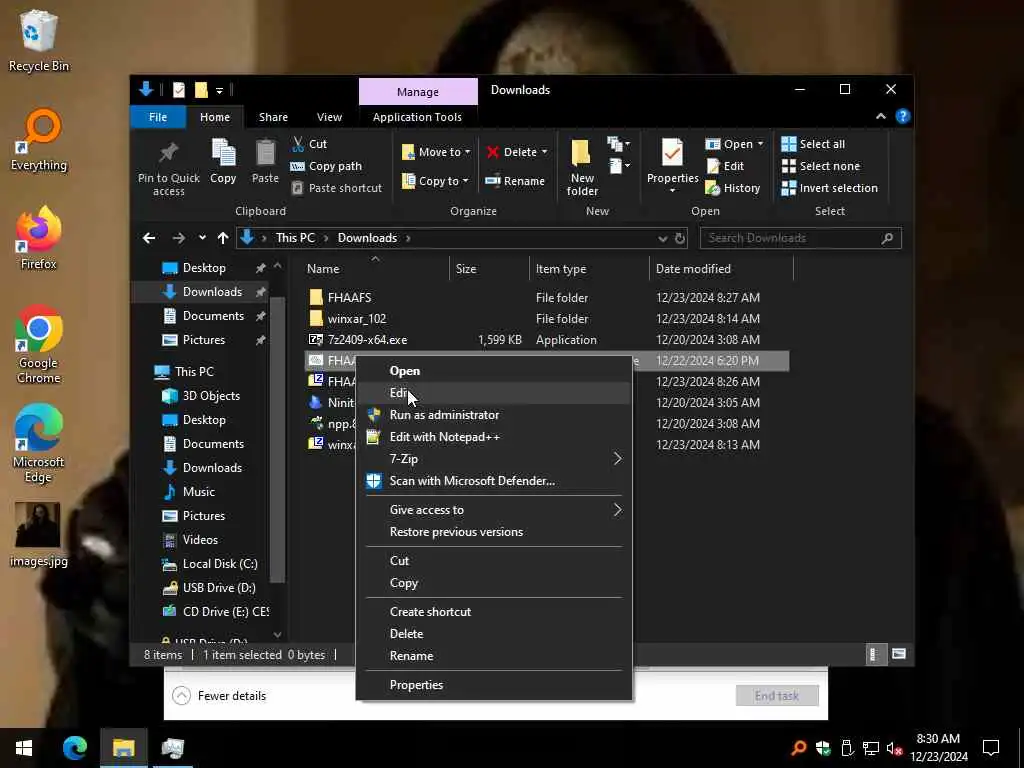Collapse the ribbon with chevron
This screenshot has width=1024, height=768.
pyautogui.click(x=880, y=116)
